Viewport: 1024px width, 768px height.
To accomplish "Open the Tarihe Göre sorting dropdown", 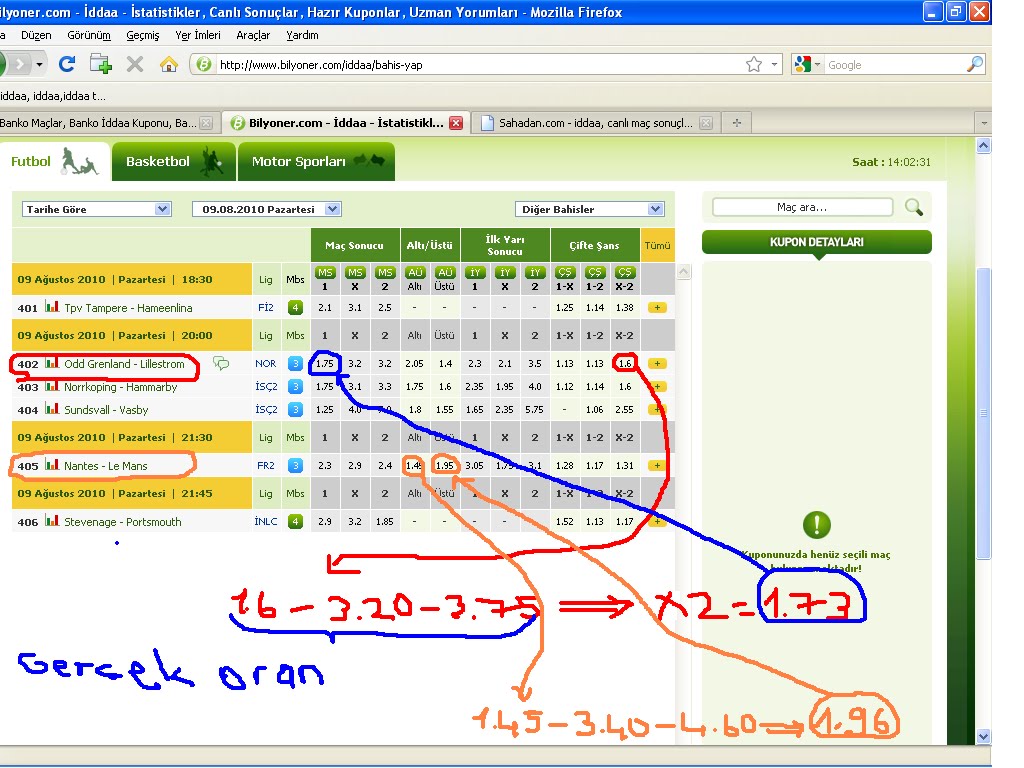I will (97, 209).
